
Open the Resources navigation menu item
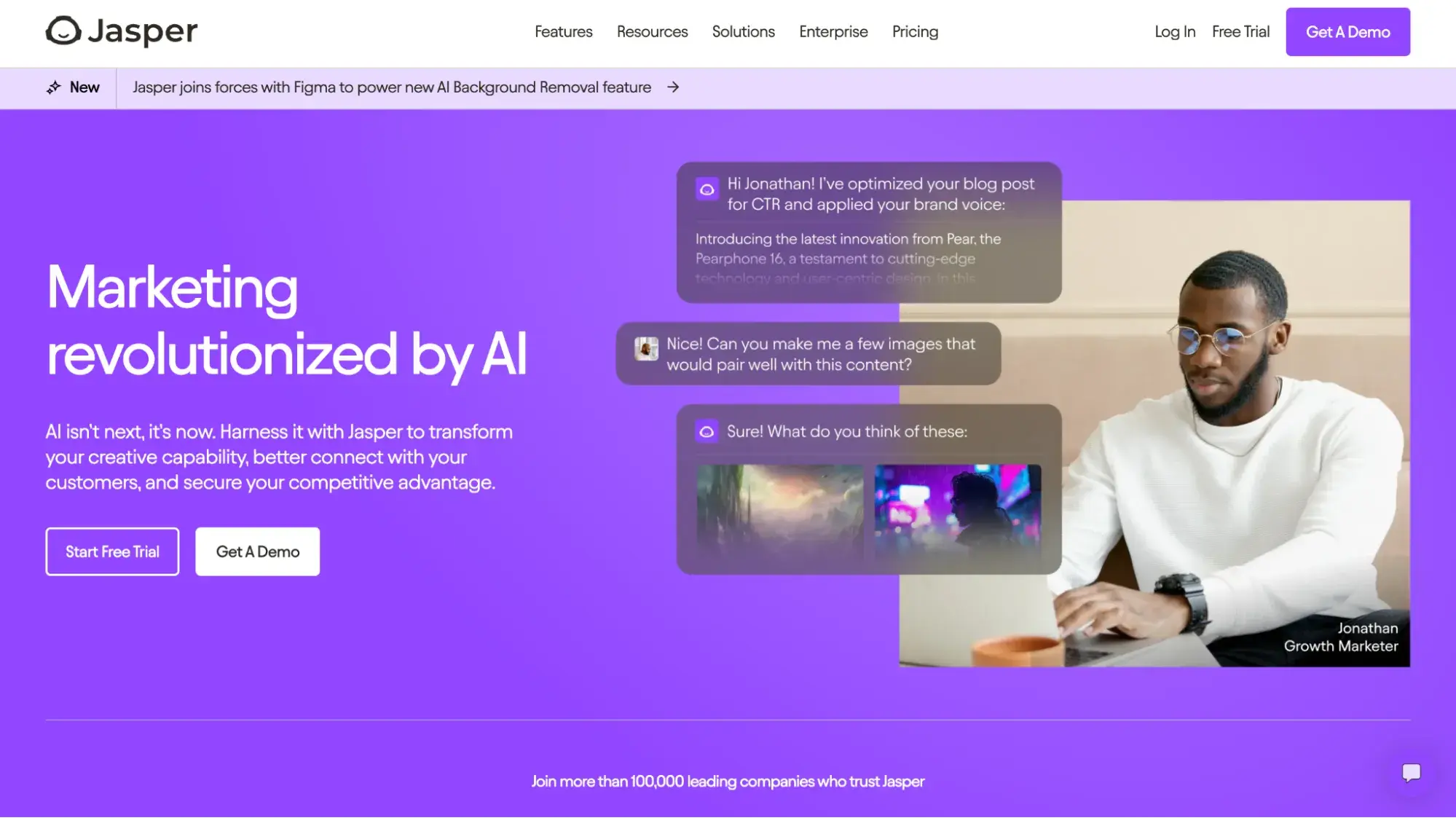pyautogui.click(x=652, y=32)
